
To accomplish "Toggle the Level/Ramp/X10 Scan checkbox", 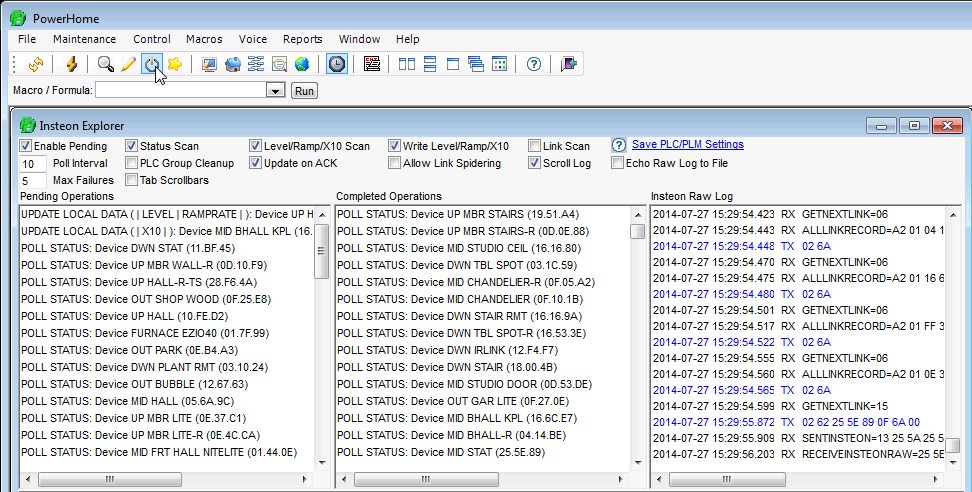I will pyautogui.click(x=255, y=146).
